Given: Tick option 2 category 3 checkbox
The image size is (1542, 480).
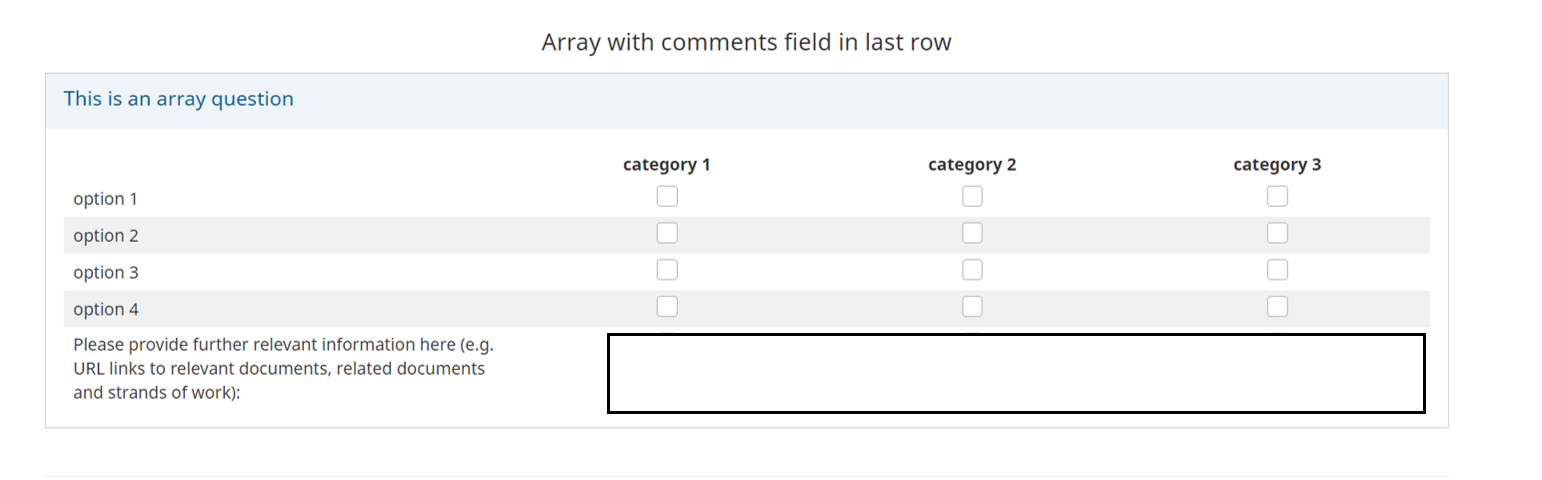Looking at the screenshot, I should (1277, 233).
